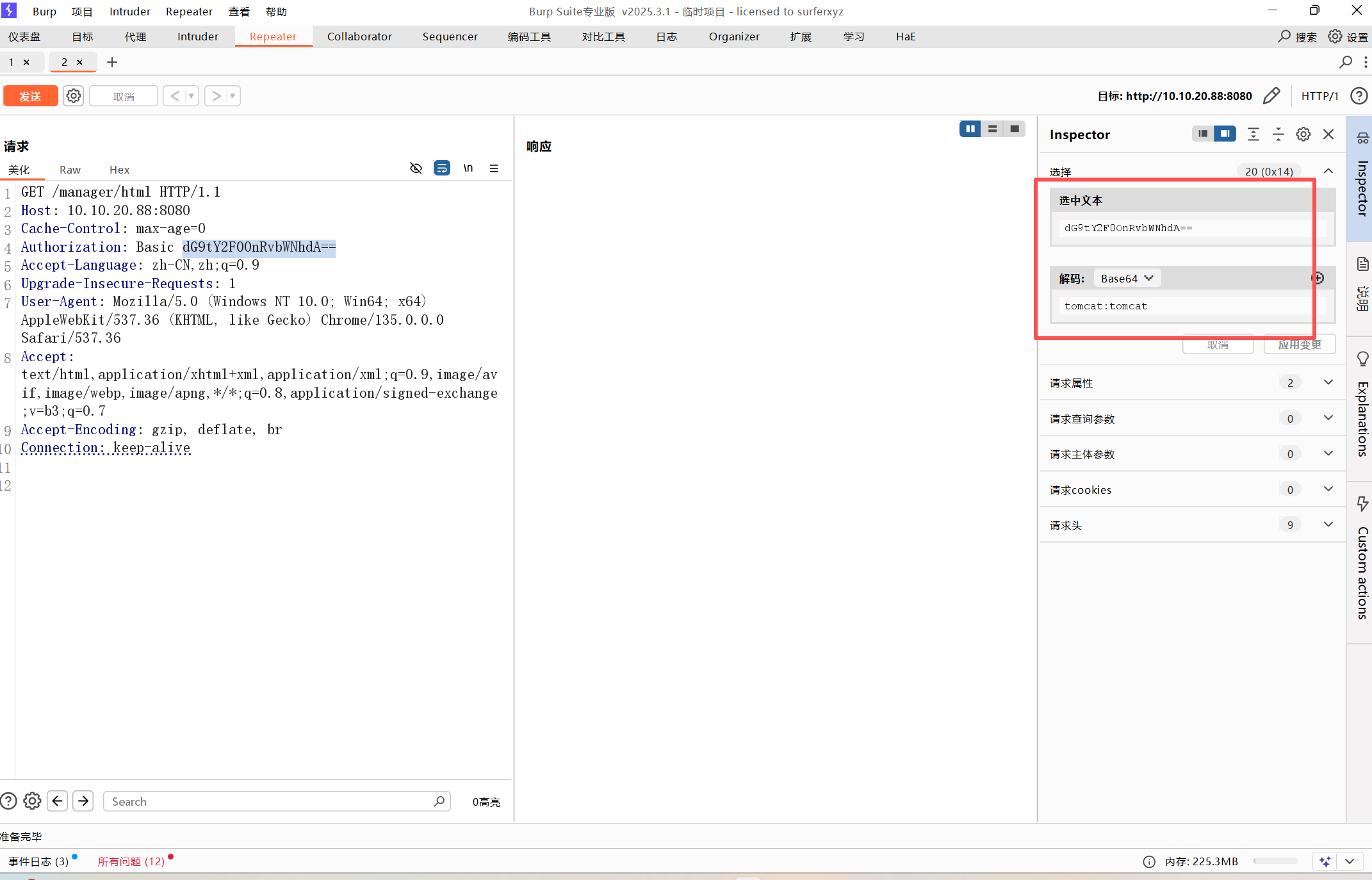Switch to the Collaborator tab

[x=359, y=37]
